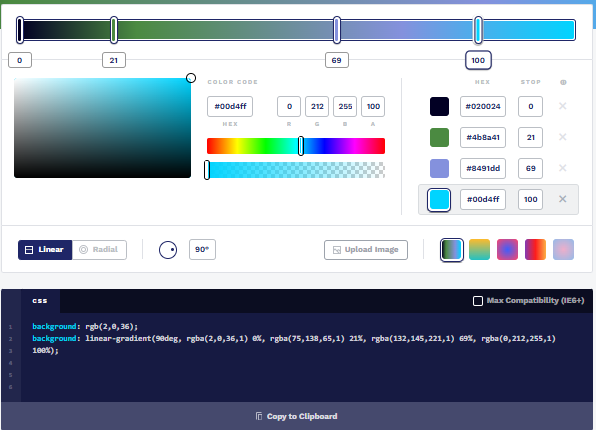The height and width of the screenshot is (430, 596).
Task: Choose the yellow-teal gradient preset
Action: click(479, 250)
